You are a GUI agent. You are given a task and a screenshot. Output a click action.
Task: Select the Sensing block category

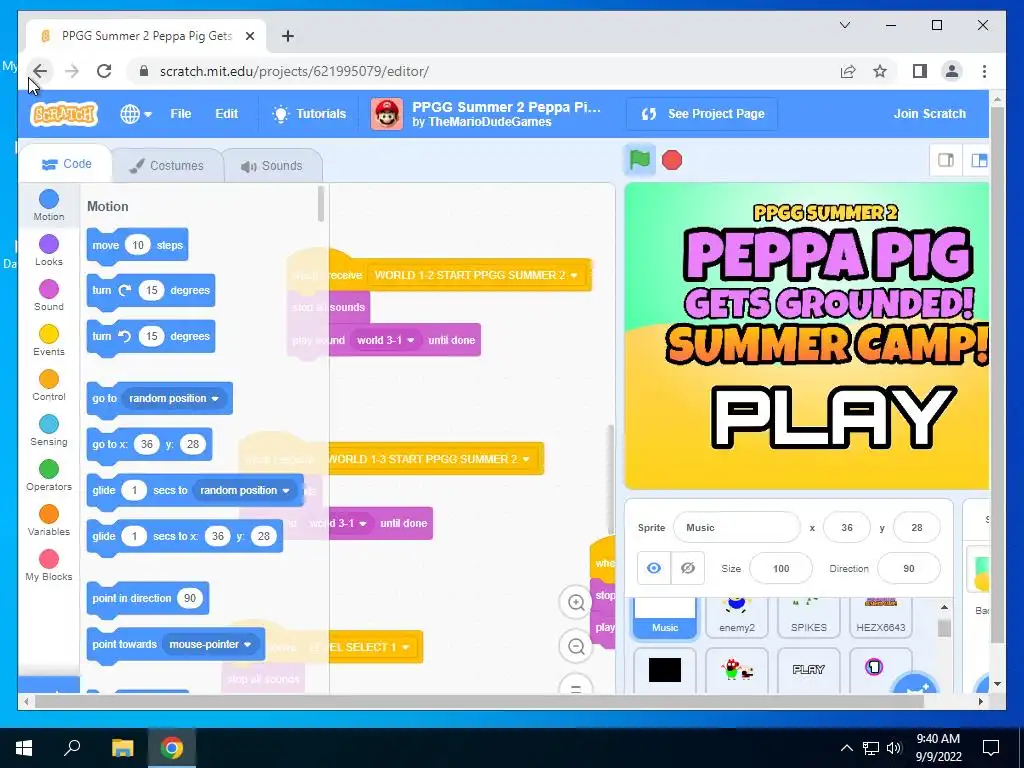pyautogui.click(x=49, y=430)
